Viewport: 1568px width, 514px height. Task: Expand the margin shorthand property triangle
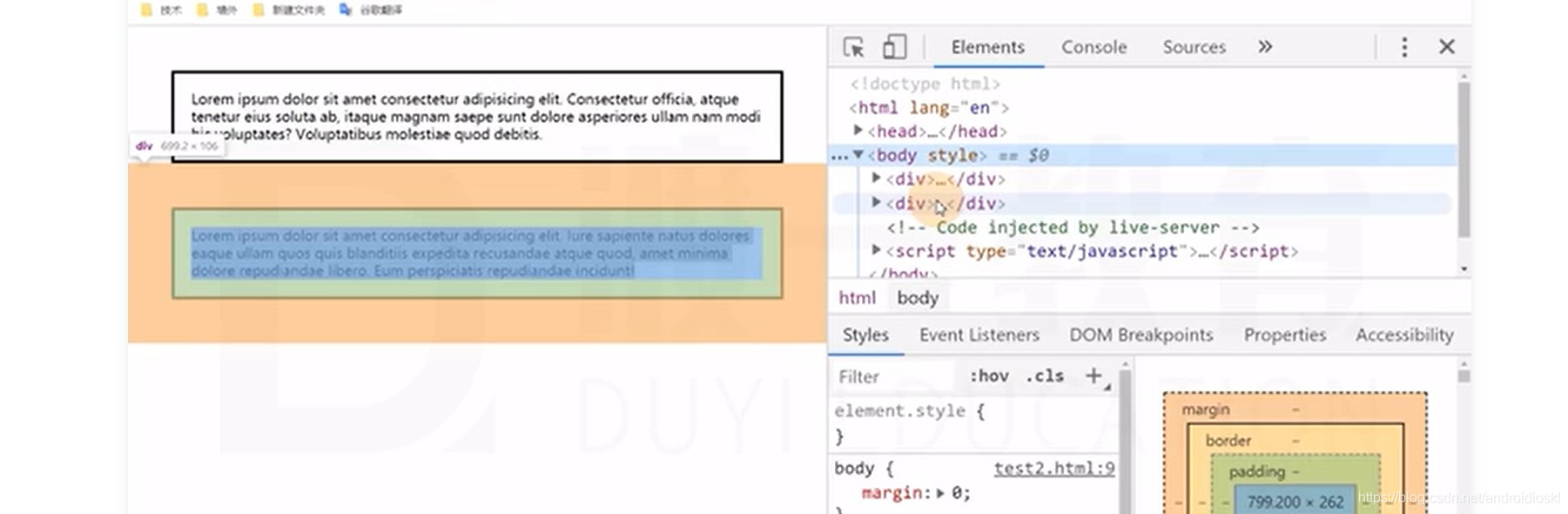(x=940, y=493)
